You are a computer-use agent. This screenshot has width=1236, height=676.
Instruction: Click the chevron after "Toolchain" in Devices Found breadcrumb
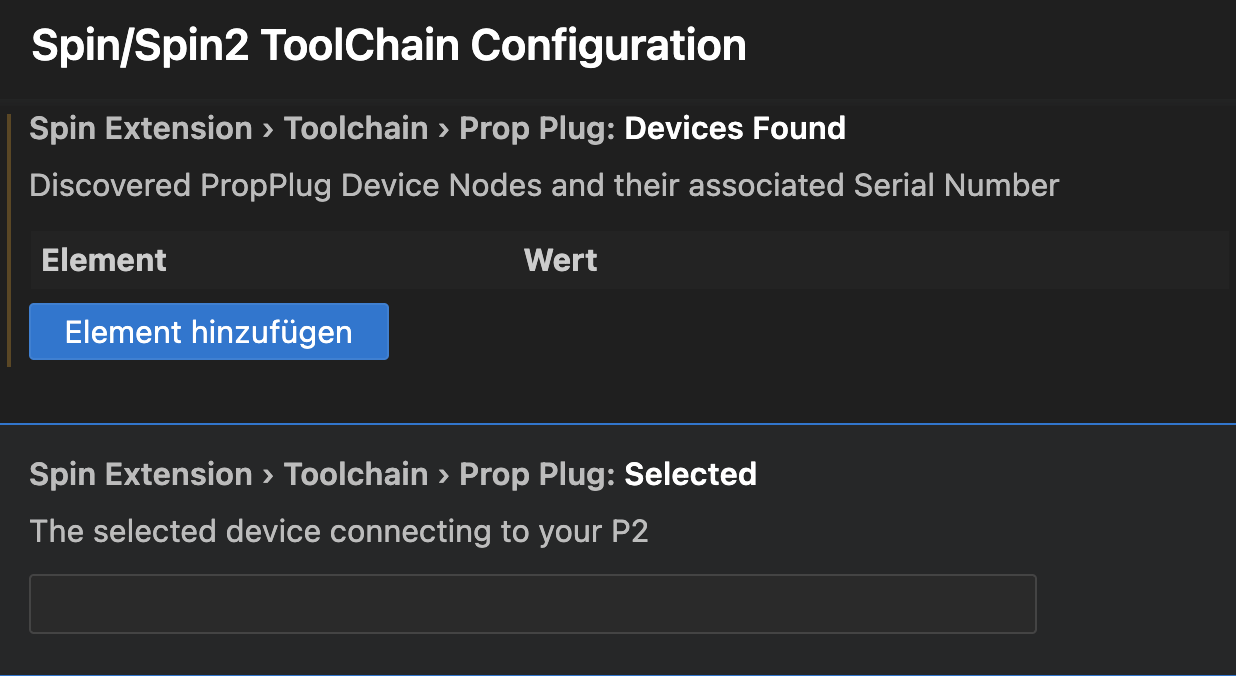(443, 129)
